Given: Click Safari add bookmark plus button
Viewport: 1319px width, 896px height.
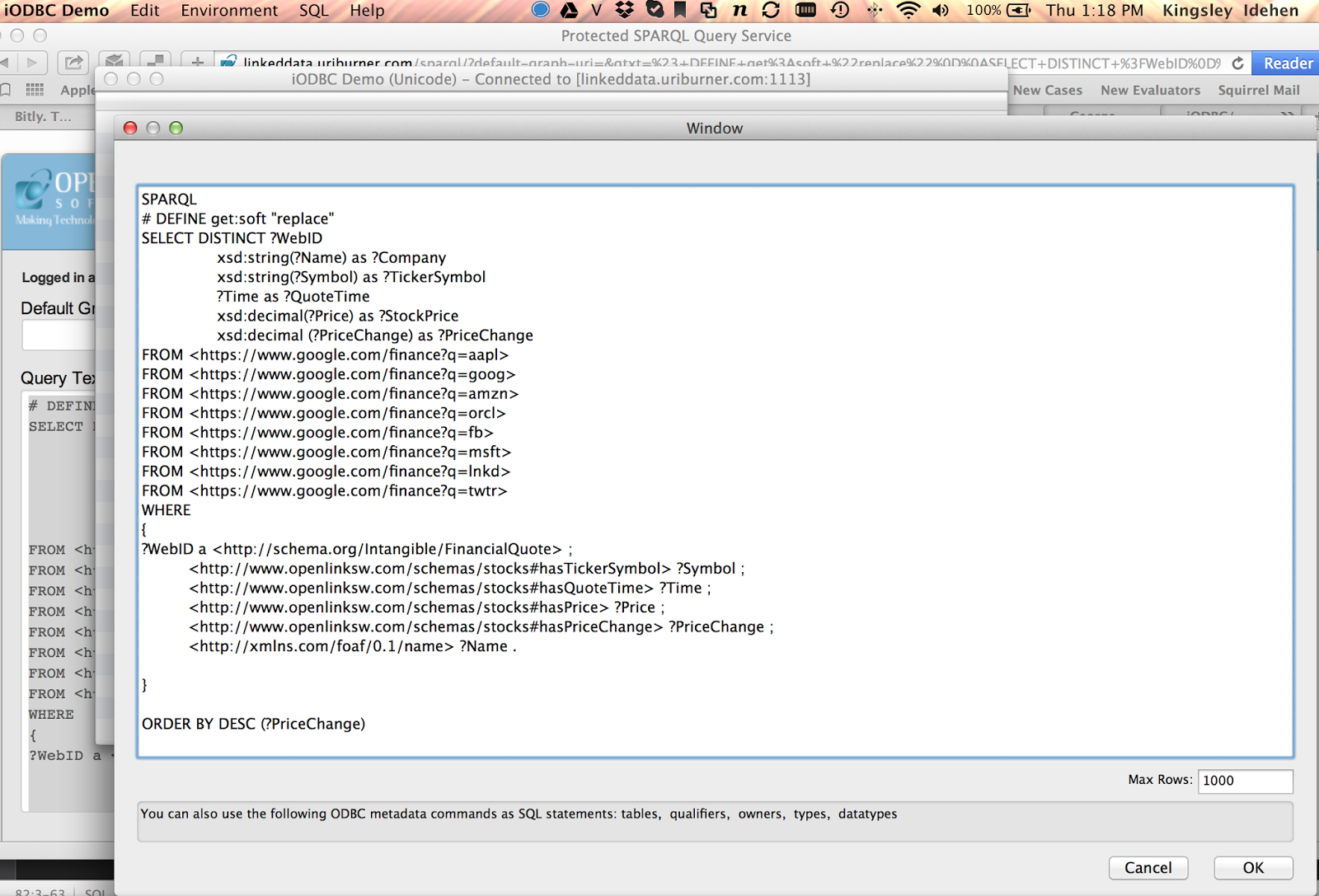Looking at the screenshot, I should [197, 63].
